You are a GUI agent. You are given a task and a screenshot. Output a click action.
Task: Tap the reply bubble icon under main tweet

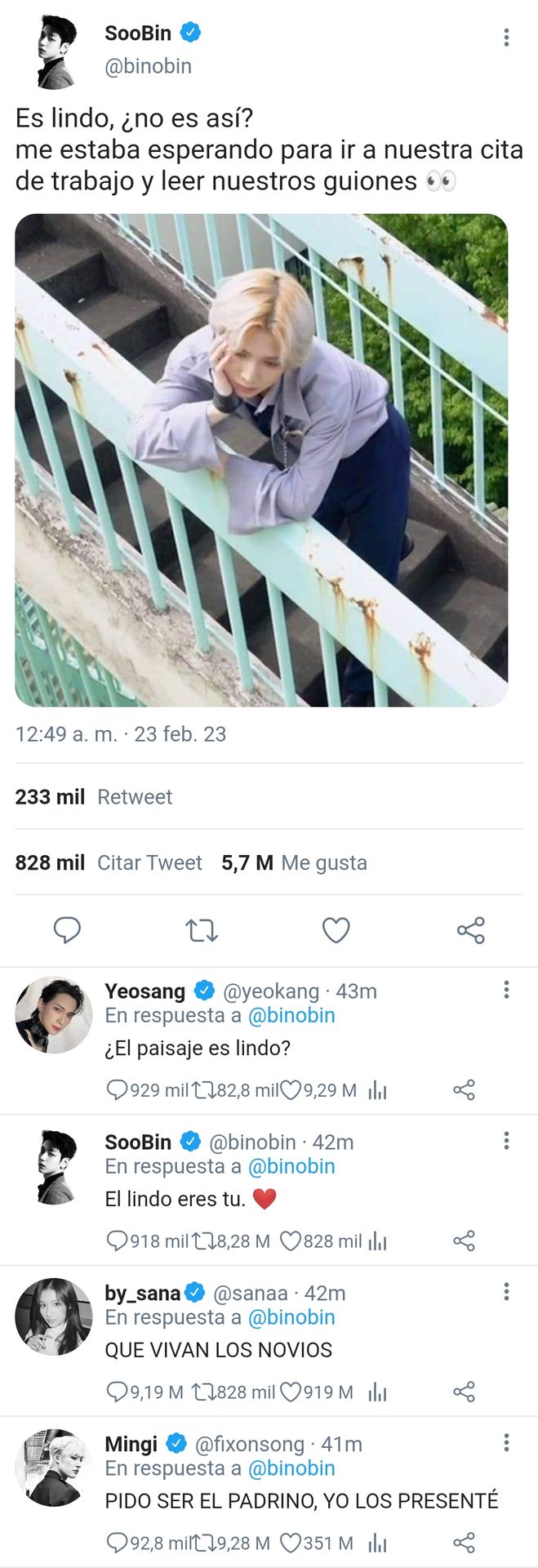67,930
